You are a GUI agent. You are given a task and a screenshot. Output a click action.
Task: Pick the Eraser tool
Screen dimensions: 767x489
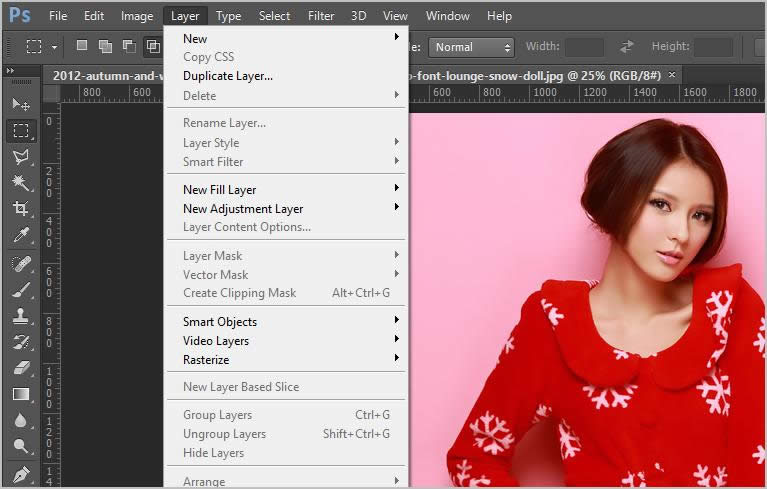(x=20, y=368)
